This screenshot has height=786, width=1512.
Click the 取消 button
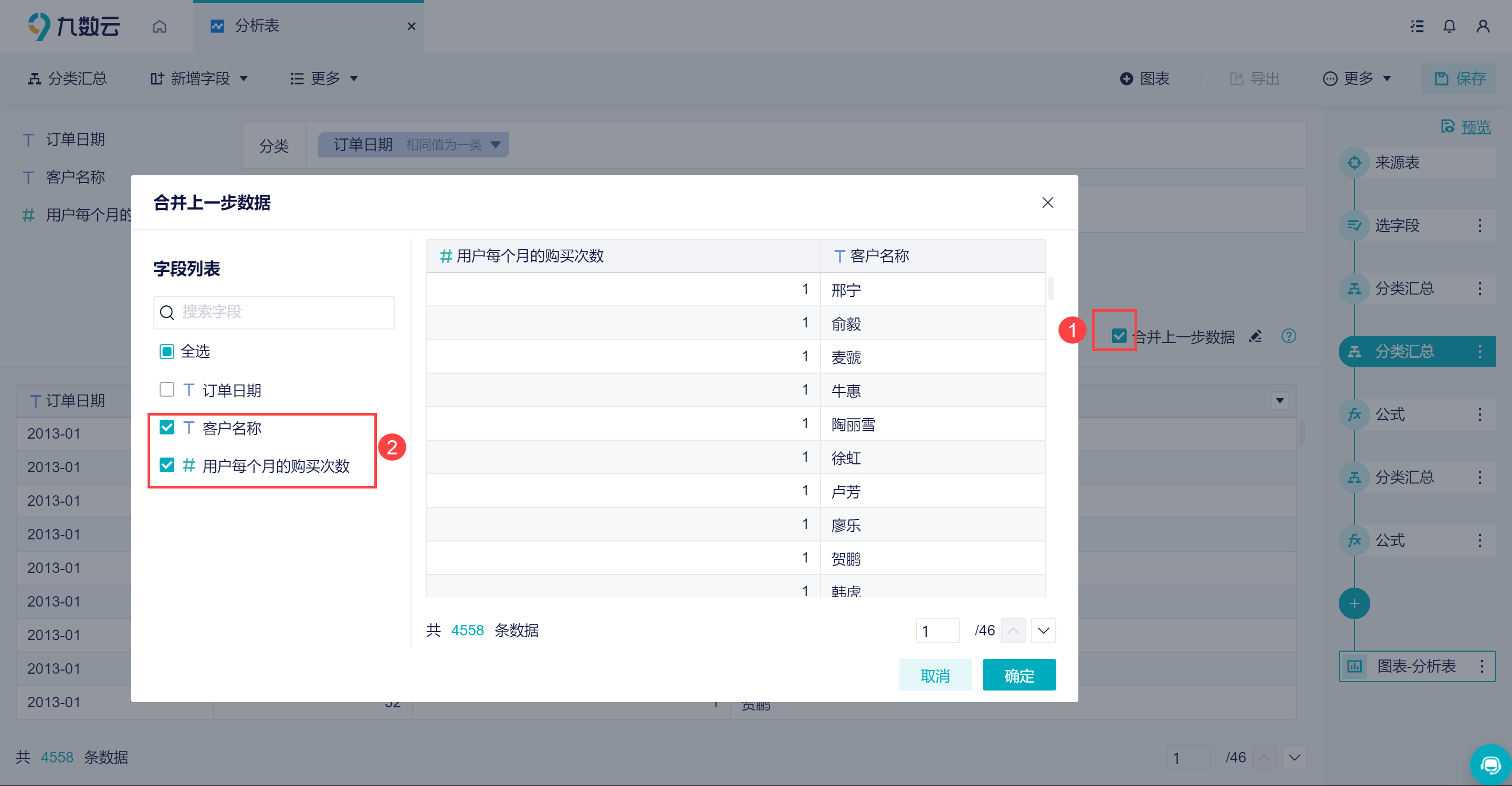[x=935, y=675]
